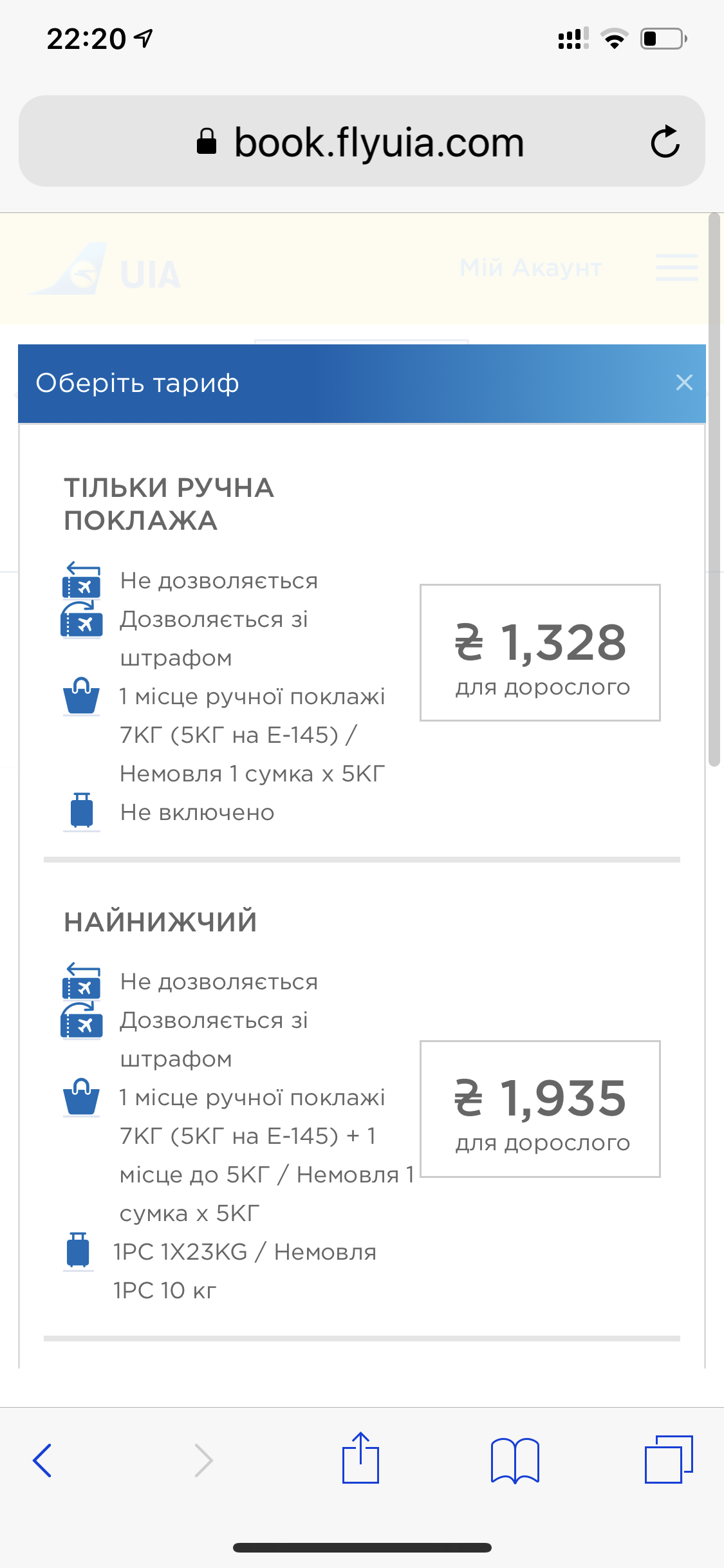The height and width of the screenshot is (1568, 724).
Task: Open the Safari share sheet
Action: (360, 1459)
